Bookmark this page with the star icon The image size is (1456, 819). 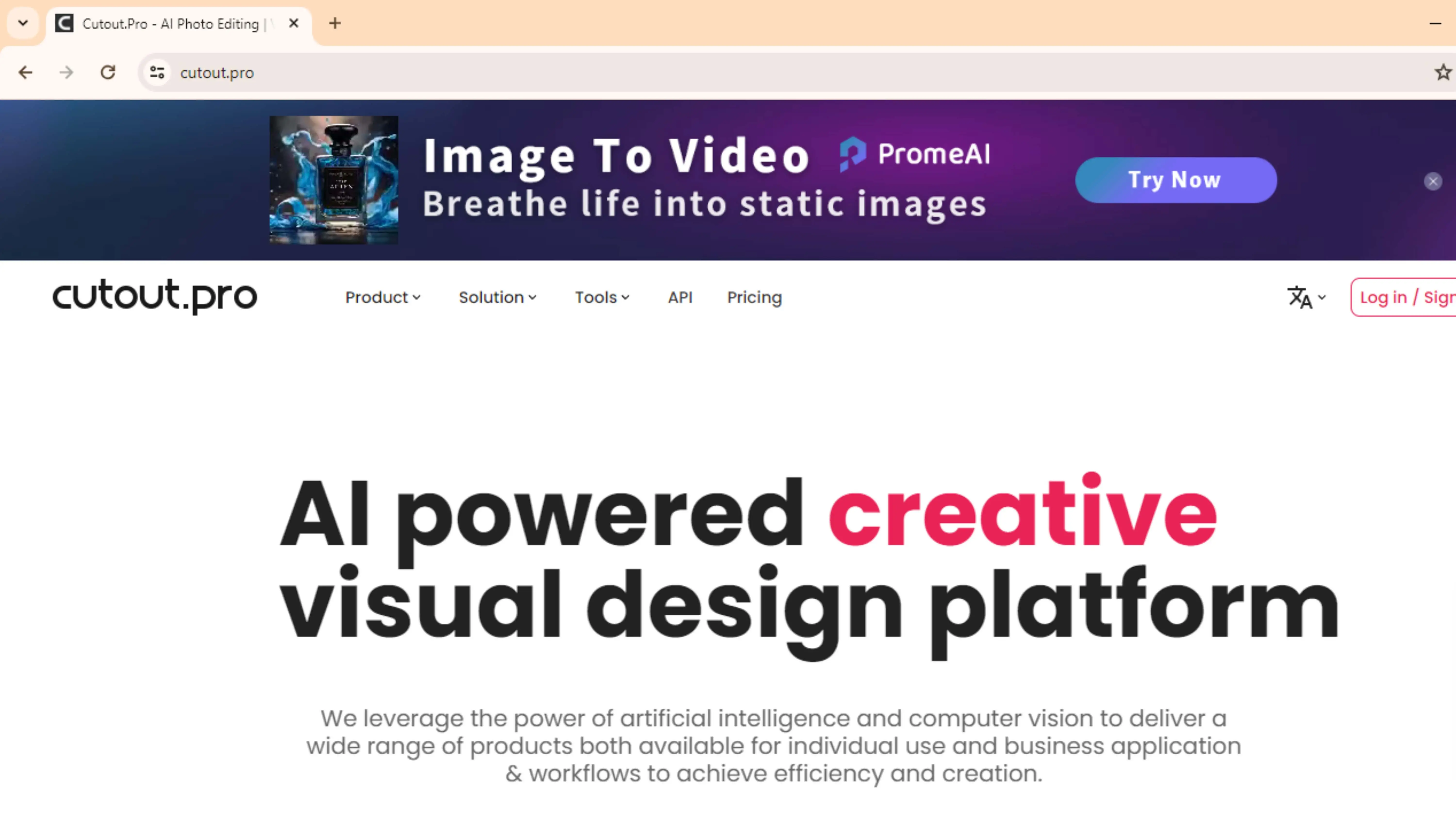pos(1442,72)
